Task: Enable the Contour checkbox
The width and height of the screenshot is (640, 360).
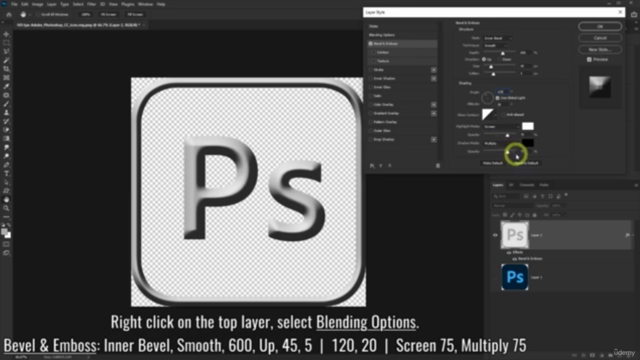Action: point(374,52)
